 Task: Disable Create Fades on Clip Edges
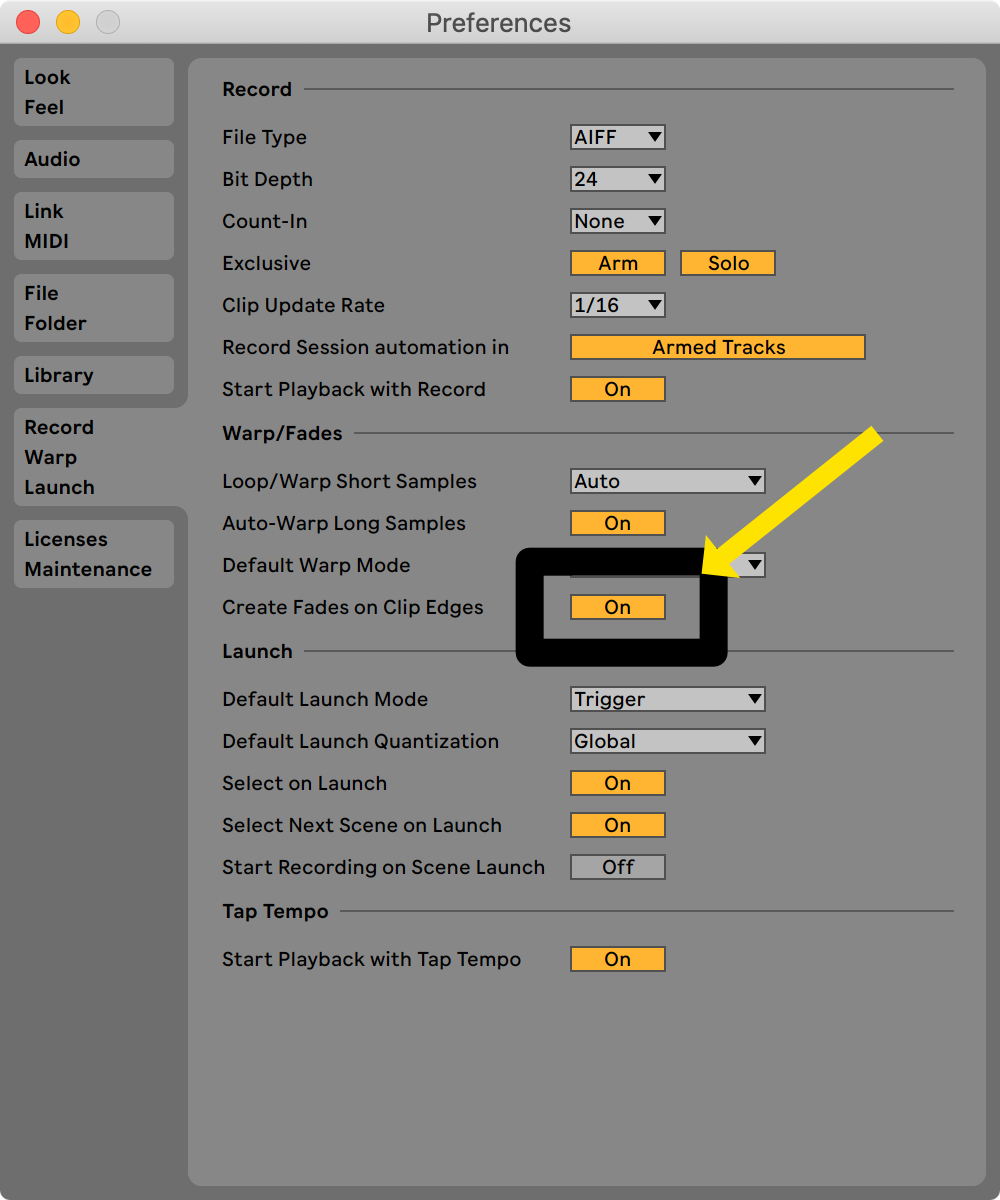point(618,607)
